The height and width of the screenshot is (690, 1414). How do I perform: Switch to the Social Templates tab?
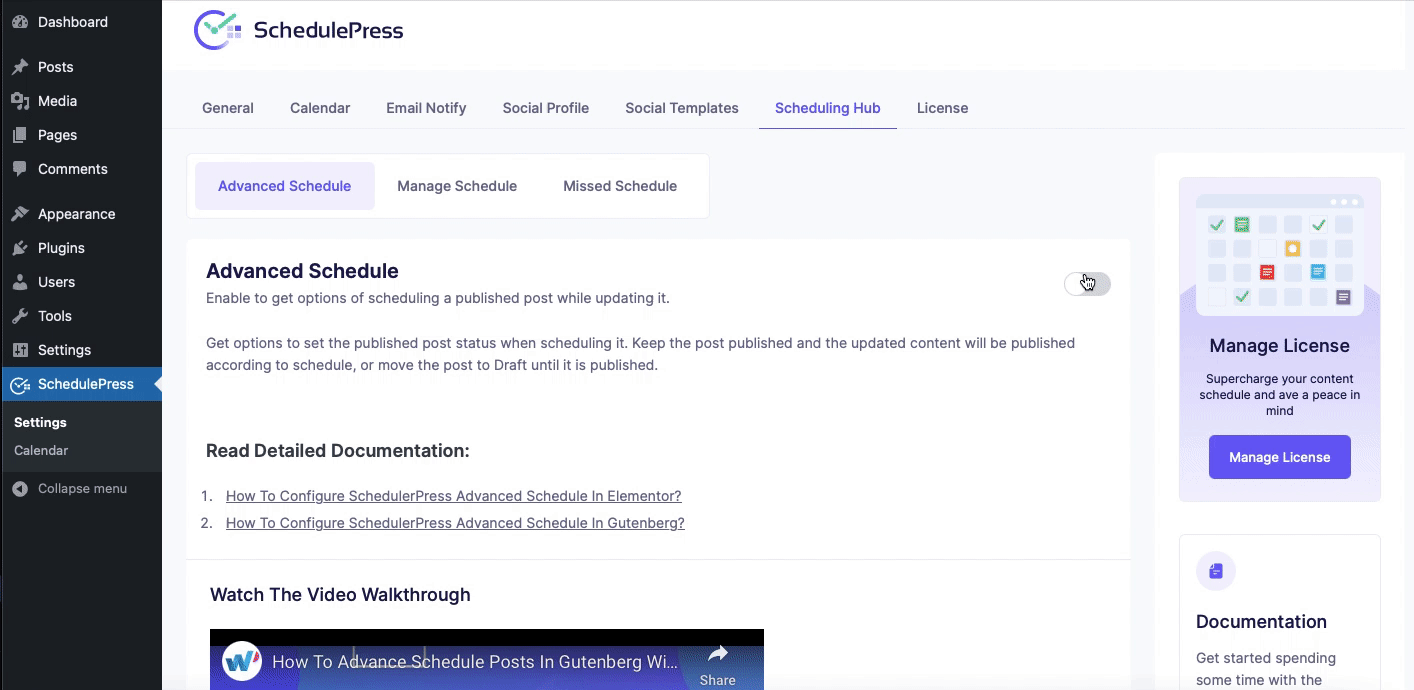click(681, 108)
